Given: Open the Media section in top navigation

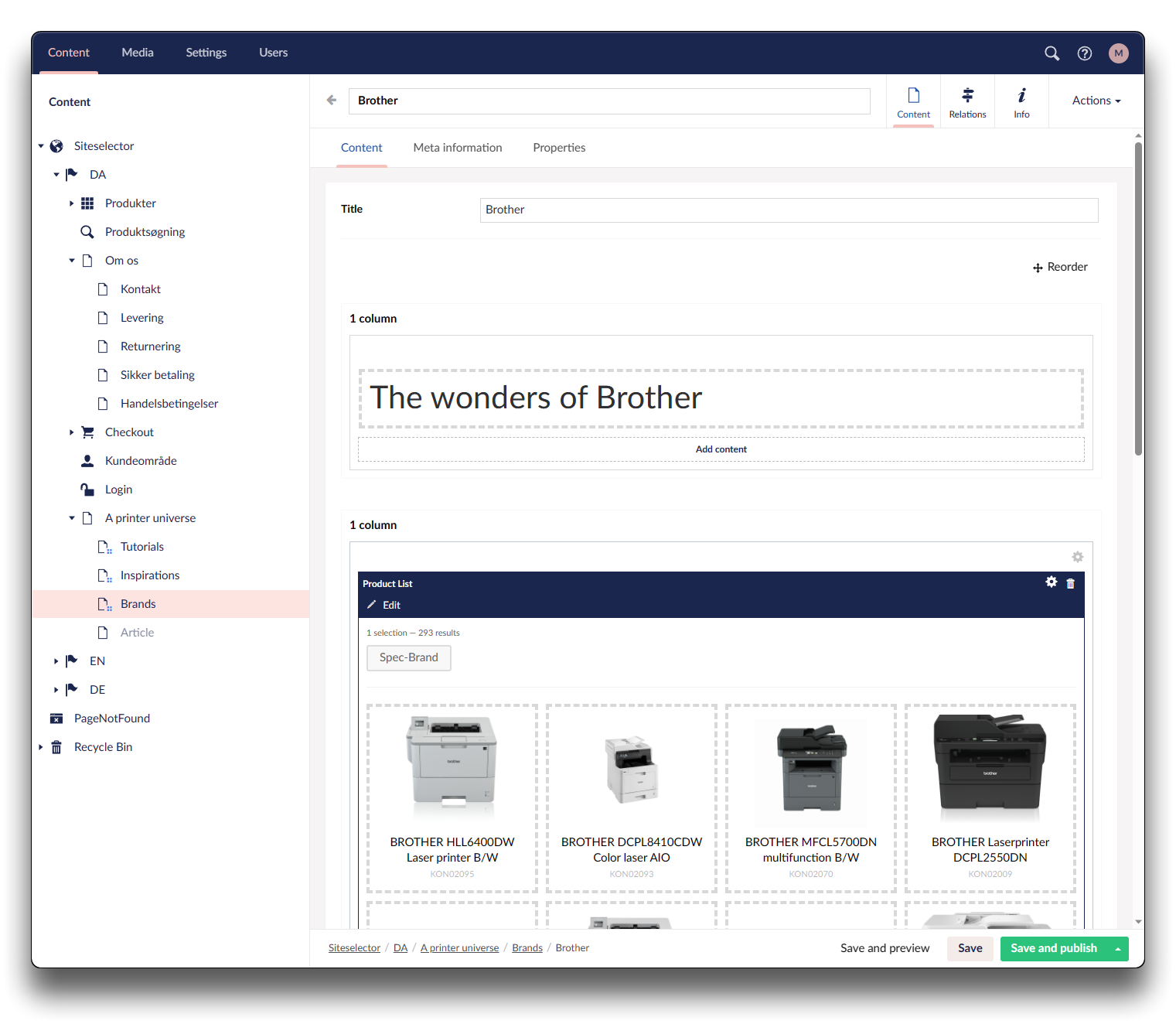Looking at the screenshot, I should point(138,53).
